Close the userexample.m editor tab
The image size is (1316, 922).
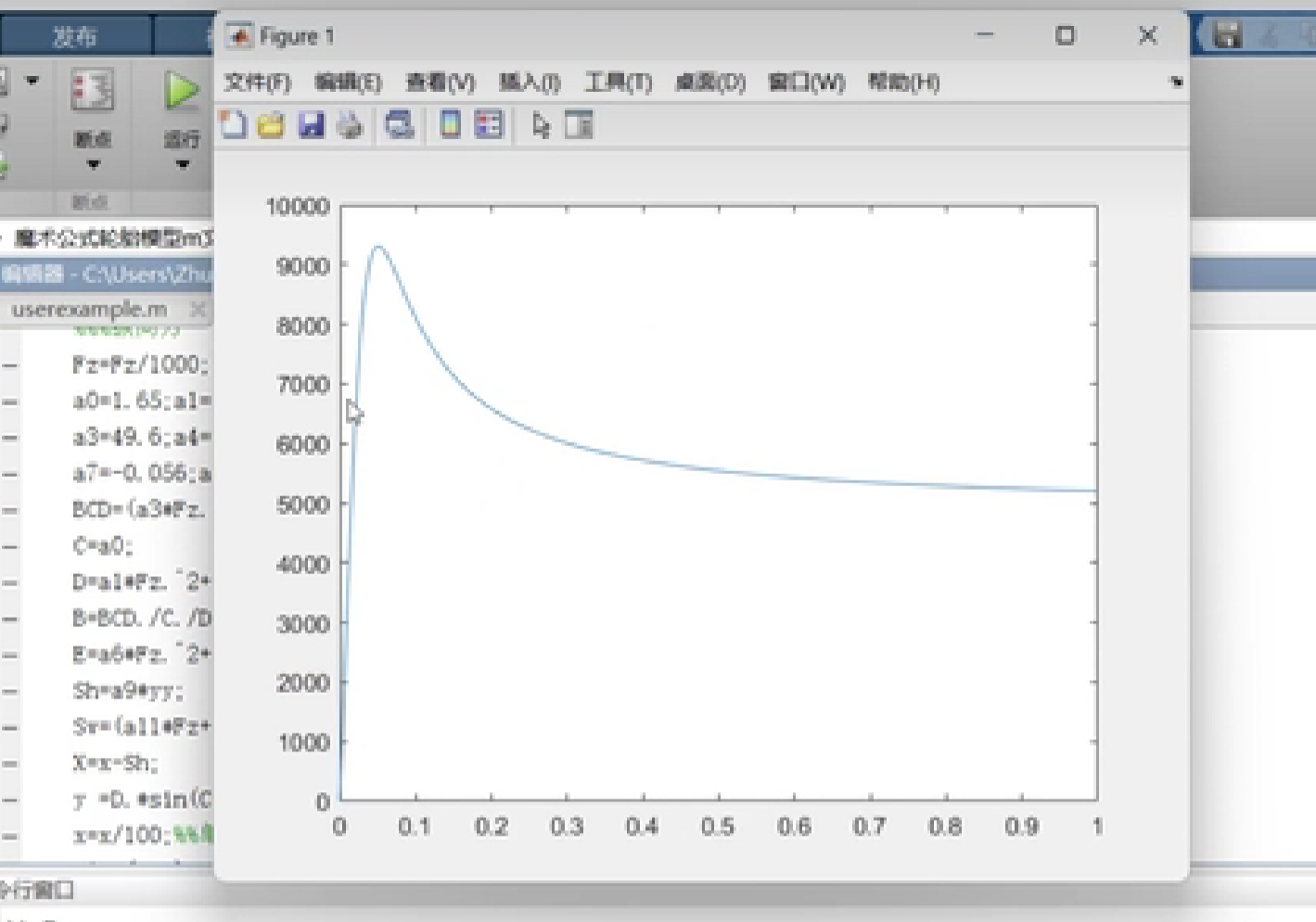point(197,309)
